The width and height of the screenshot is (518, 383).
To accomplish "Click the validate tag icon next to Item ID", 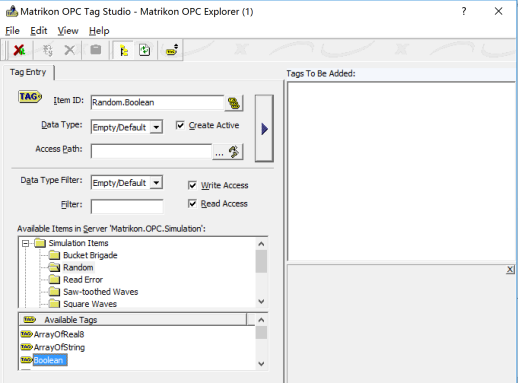I will pyautogui.click(x=234, y=103).
